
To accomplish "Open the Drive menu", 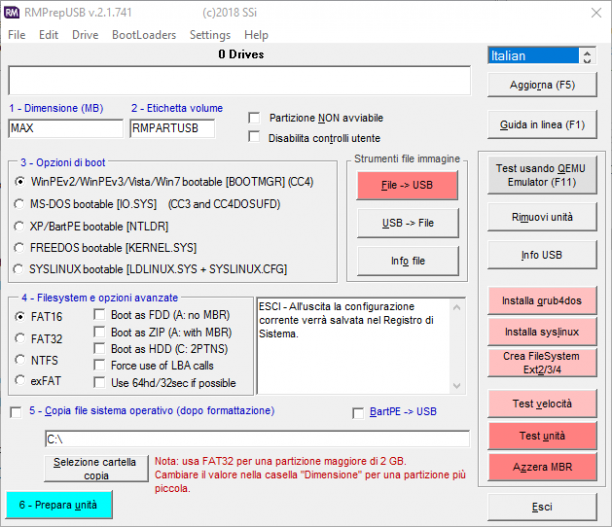I will 85,35.
